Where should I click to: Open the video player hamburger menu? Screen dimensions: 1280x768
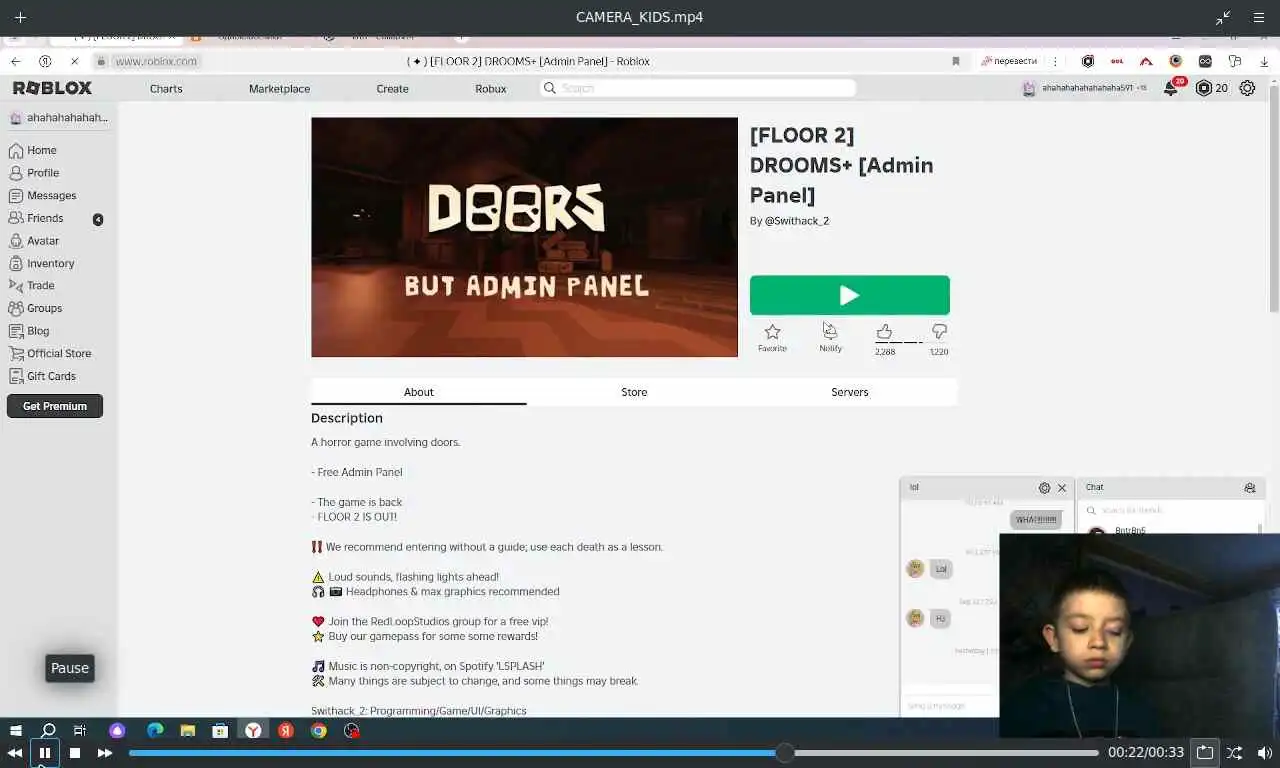(1259, 17)
